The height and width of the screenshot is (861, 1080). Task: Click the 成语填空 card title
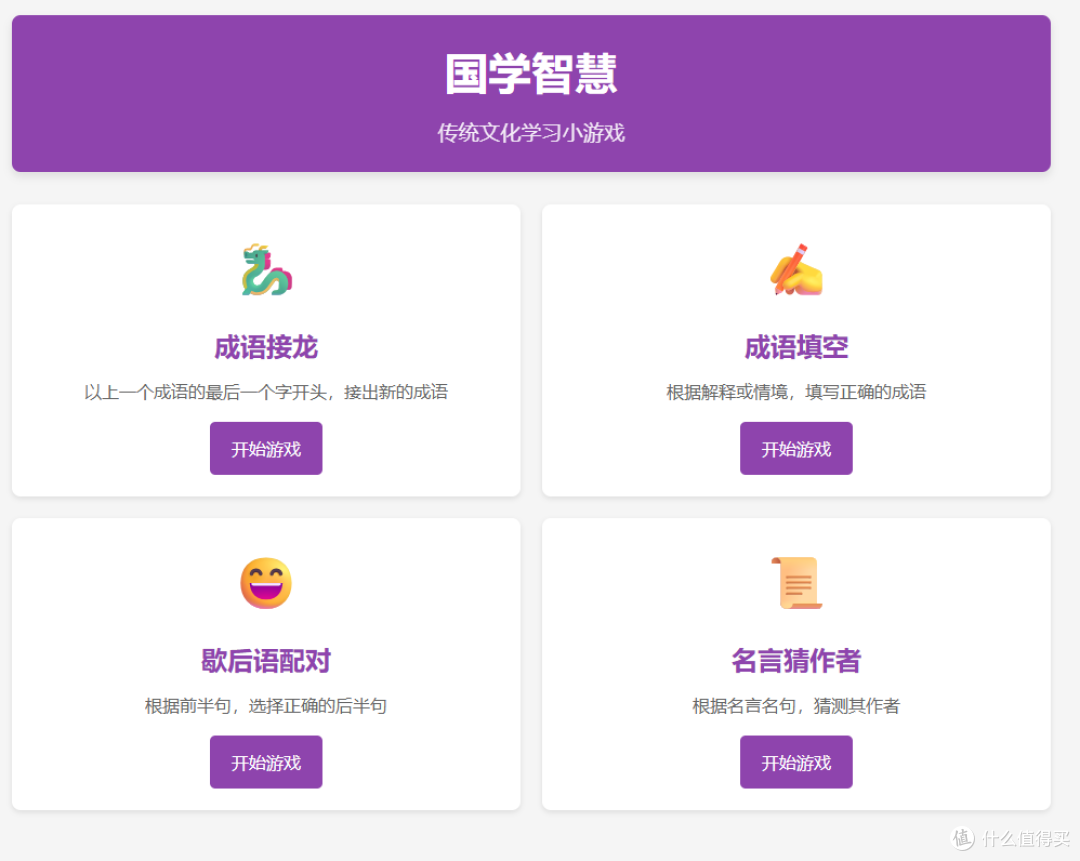click(x=796, y=347)
